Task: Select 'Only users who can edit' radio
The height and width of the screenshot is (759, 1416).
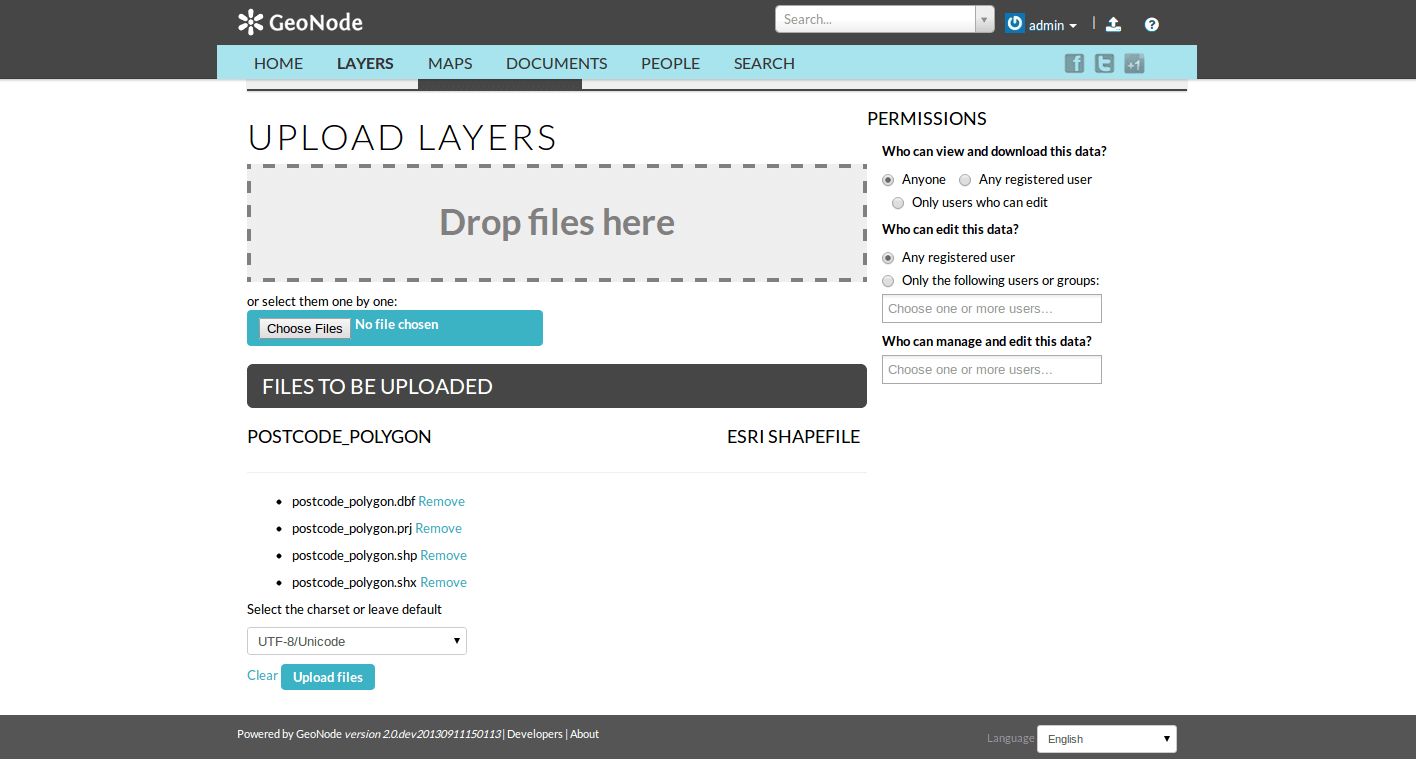Action: coord(898,203)
